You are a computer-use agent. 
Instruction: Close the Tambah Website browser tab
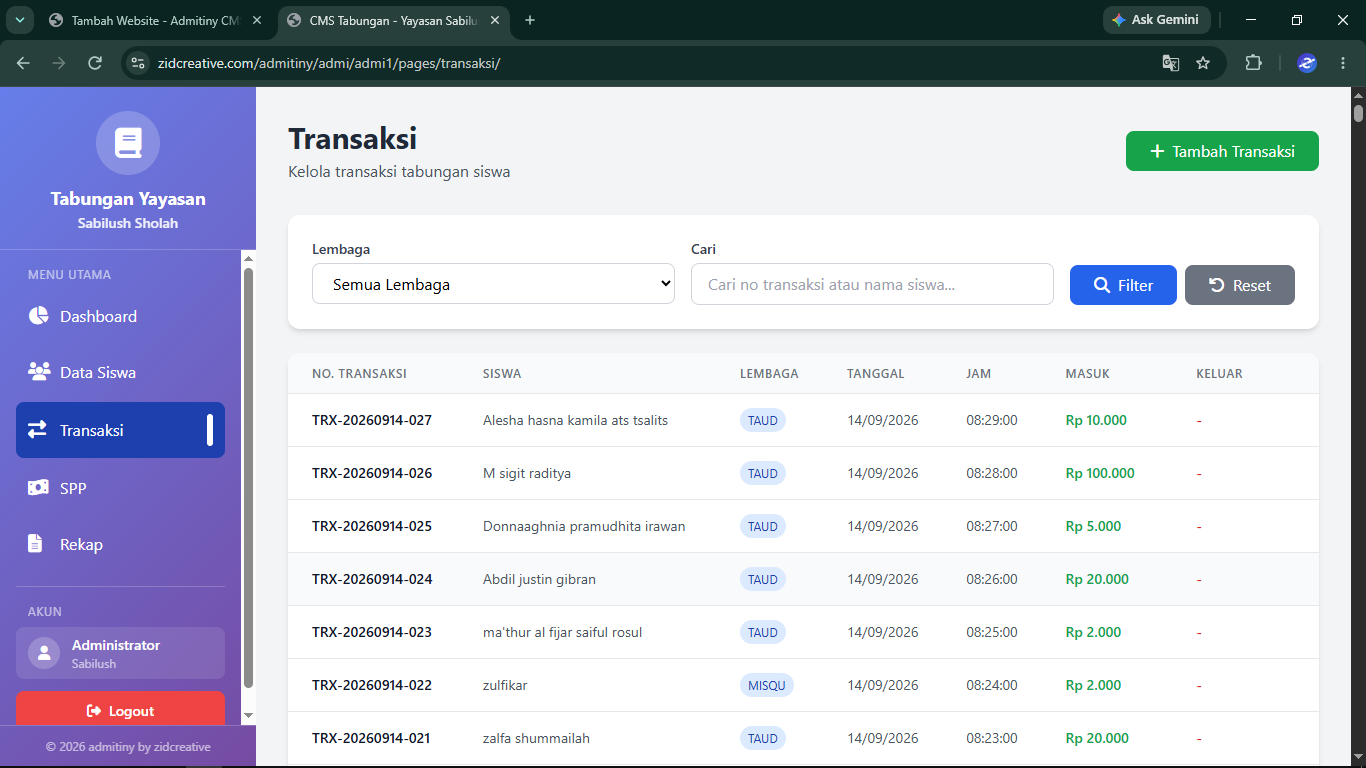click(257, 20)
